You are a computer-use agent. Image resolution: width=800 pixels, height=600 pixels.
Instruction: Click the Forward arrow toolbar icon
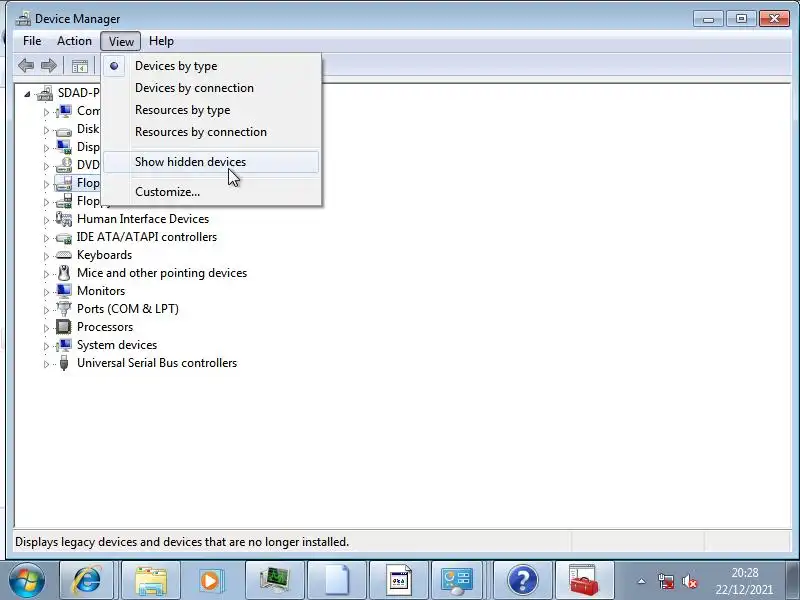point(49,66)
